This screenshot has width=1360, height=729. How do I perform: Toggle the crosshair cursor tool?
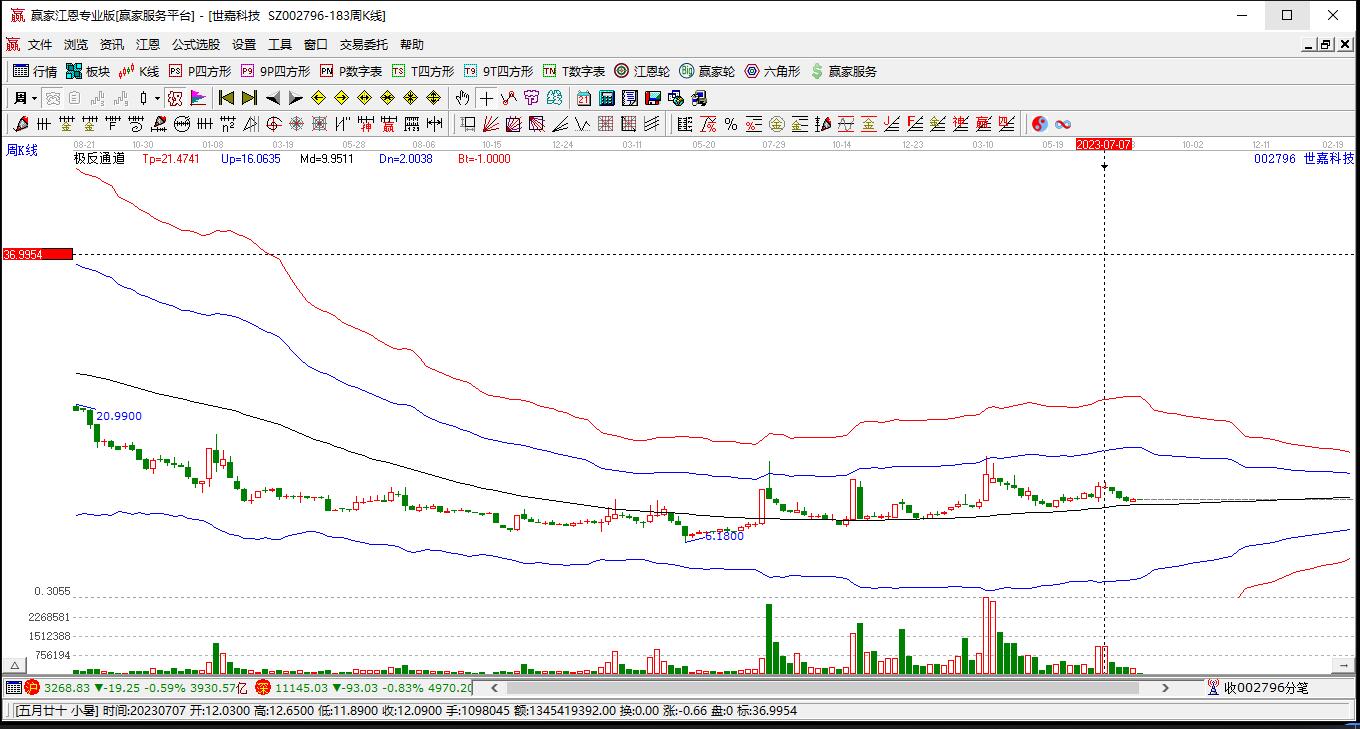[486, 98]
